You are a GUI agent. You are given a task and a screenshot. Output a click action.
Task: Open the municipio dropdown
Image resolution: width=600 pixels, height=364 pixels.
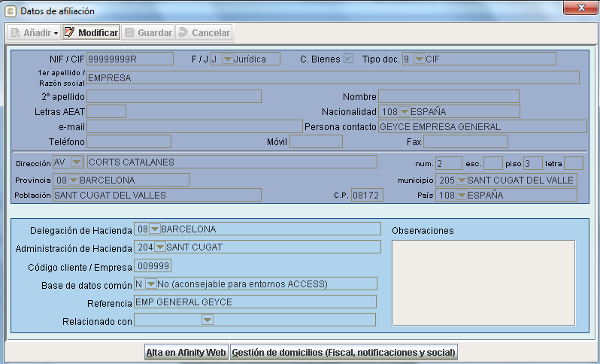[461, 180]
